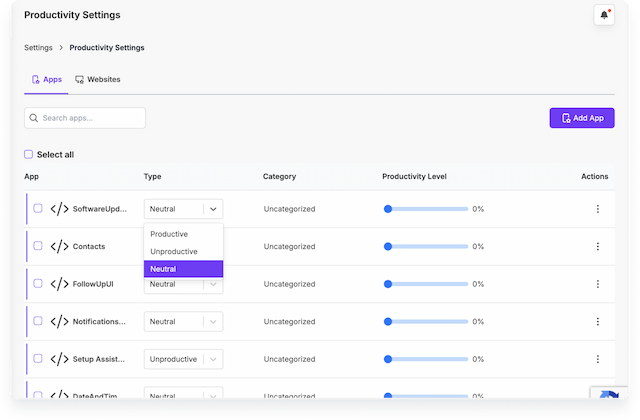
Task: Open three-dot actions menu for Contacts
Action: pos(598,246)
